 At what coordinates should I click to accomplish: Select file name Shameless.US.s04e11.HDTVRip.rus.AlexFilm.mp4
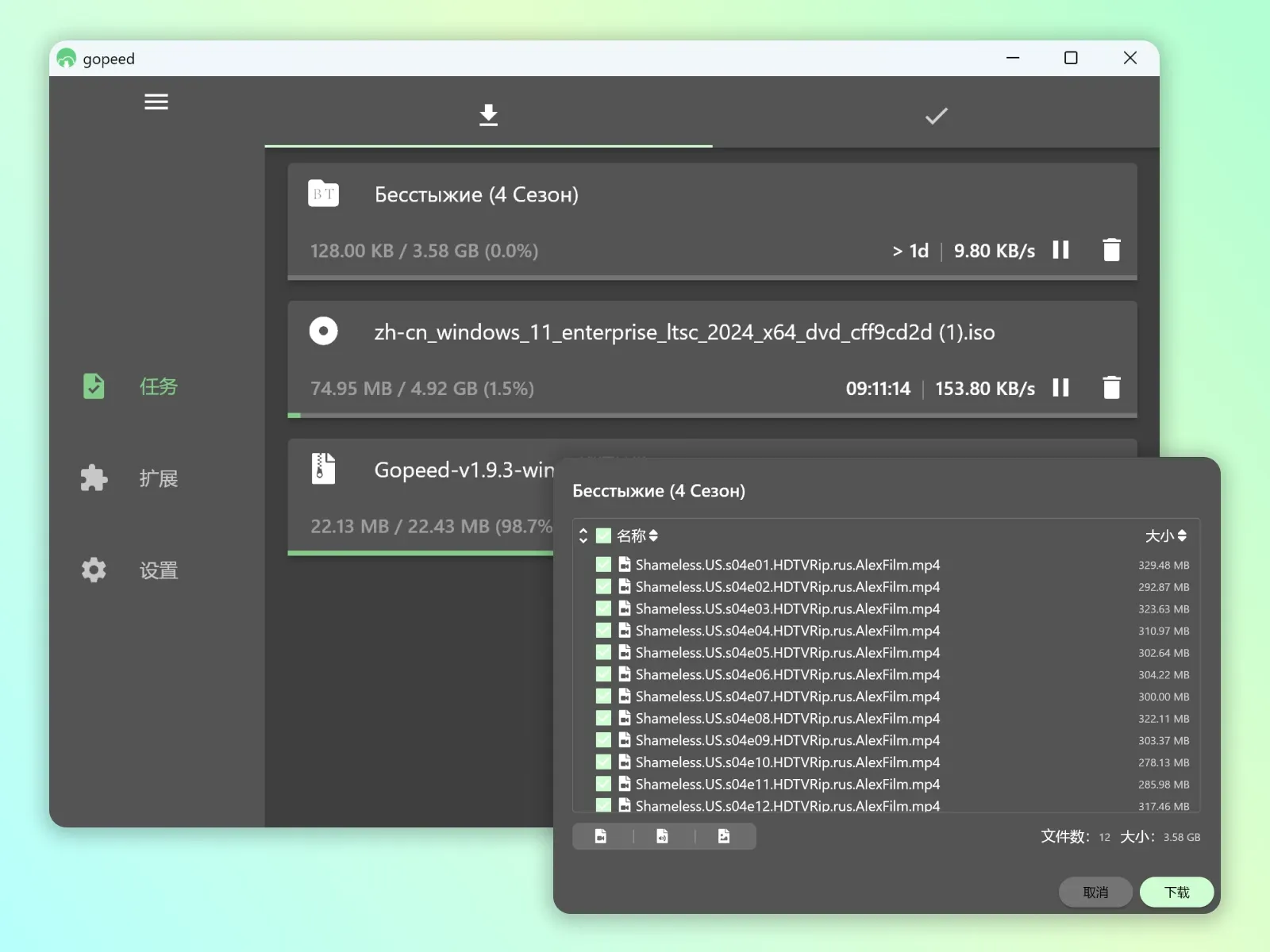click(x=787, y=784)
